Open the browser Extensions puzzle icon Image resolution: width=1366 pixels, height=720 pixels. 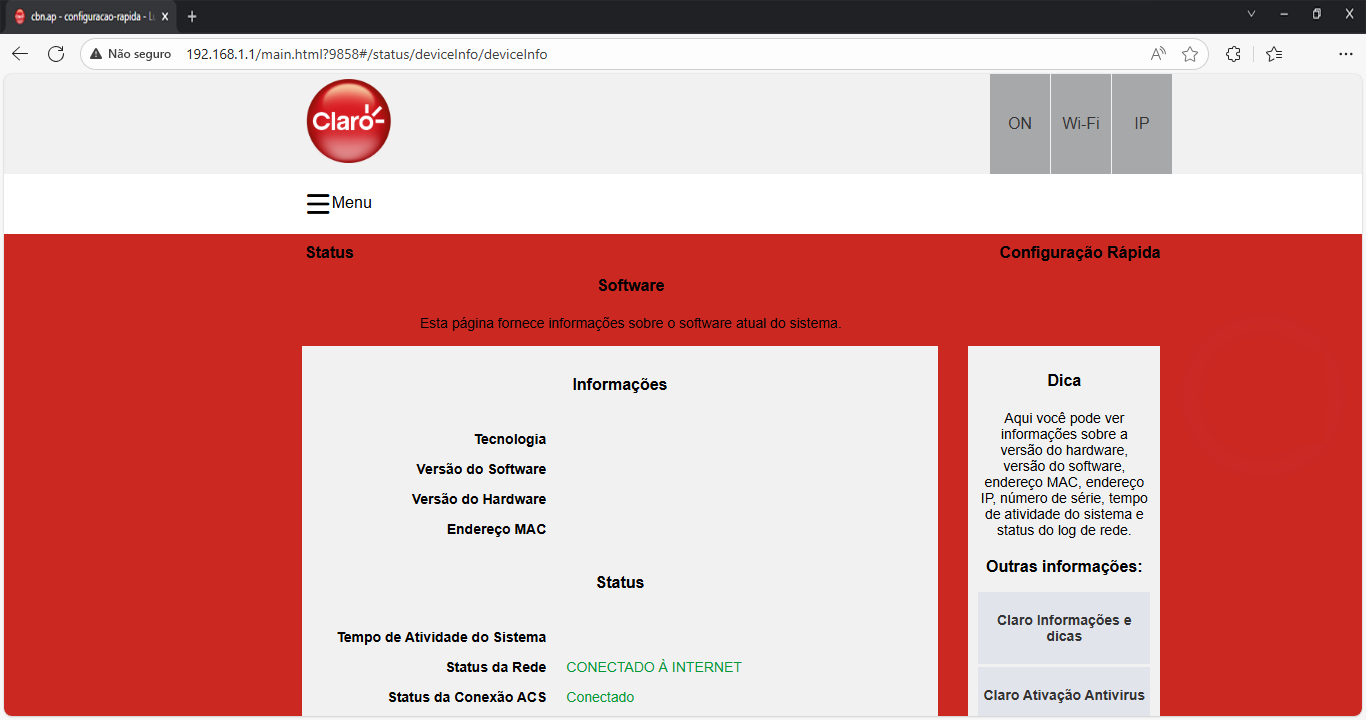point(1234,54)
